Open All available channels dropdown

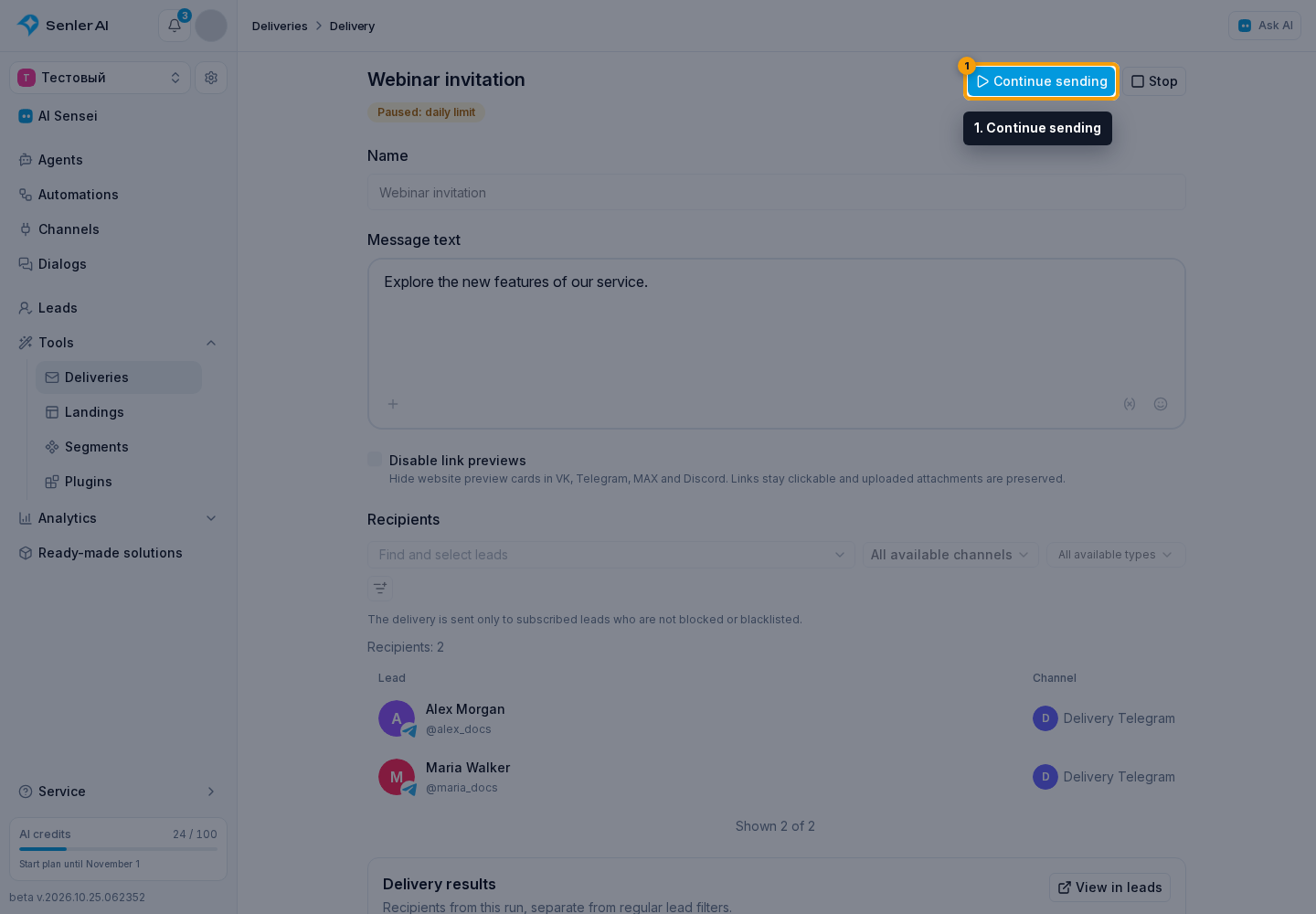tap(950, 555)
